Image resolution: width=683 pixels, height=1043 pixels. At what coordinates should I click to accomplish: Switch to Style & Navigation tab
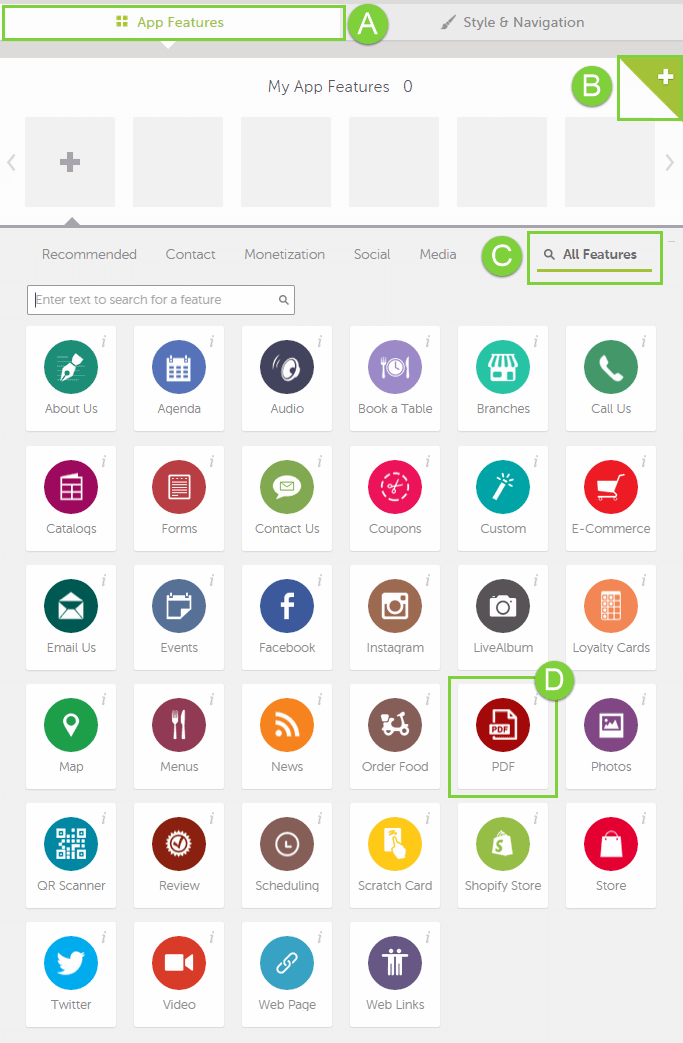[512, 23]
